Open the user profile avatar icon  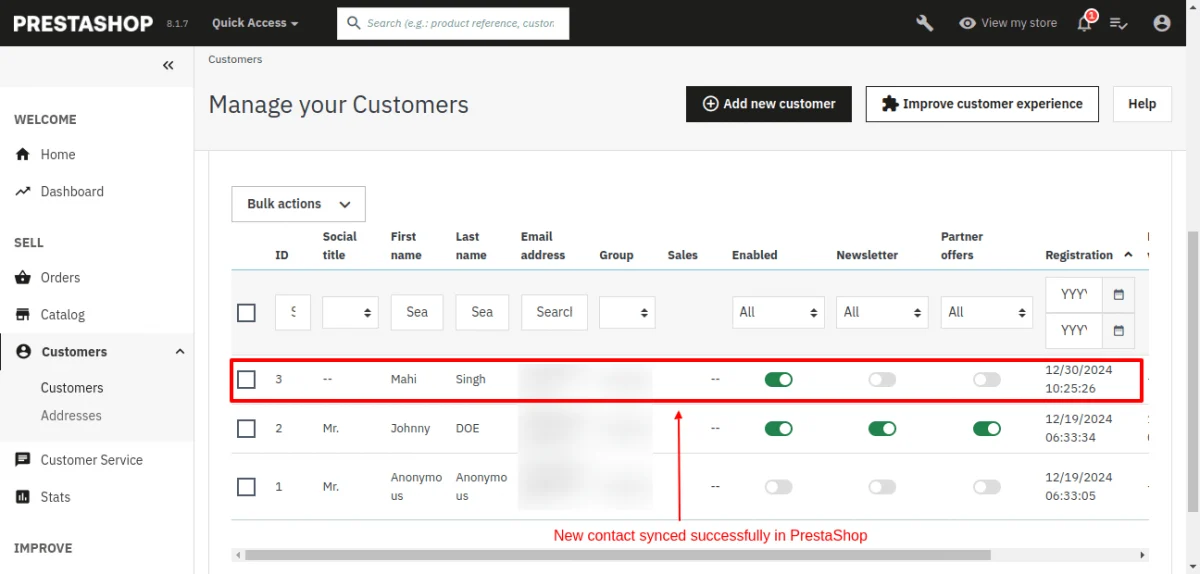1162,23
